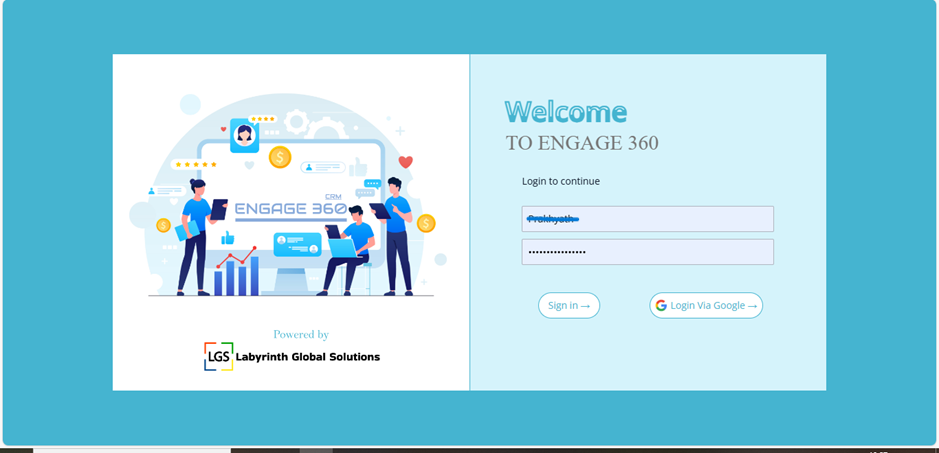Focus the username input field
The image size is (939, 453).
(x=647, y=219)
